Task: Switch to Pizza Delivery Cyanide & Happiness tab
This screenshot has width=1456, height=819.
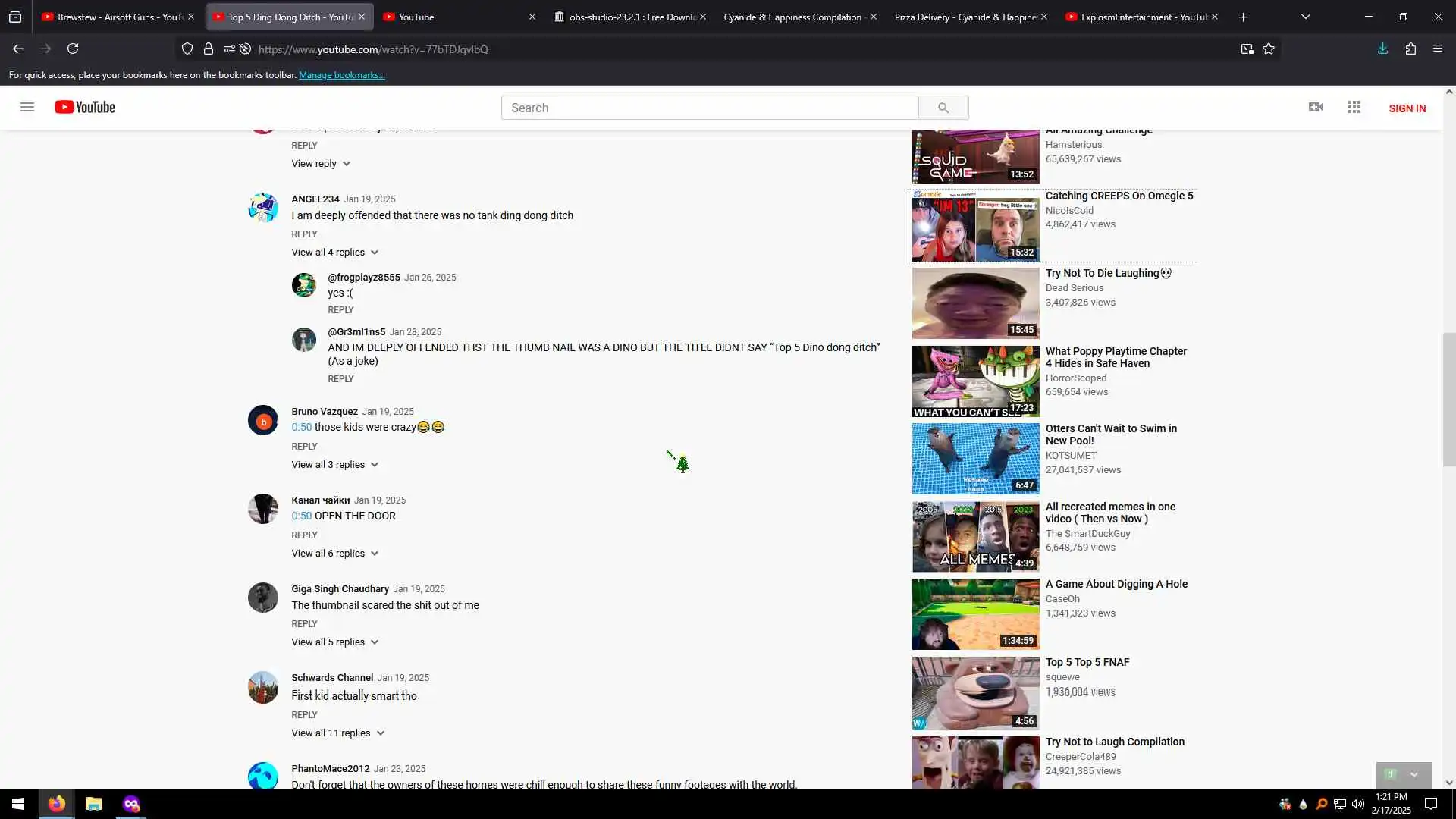Action: coord(965,17)
